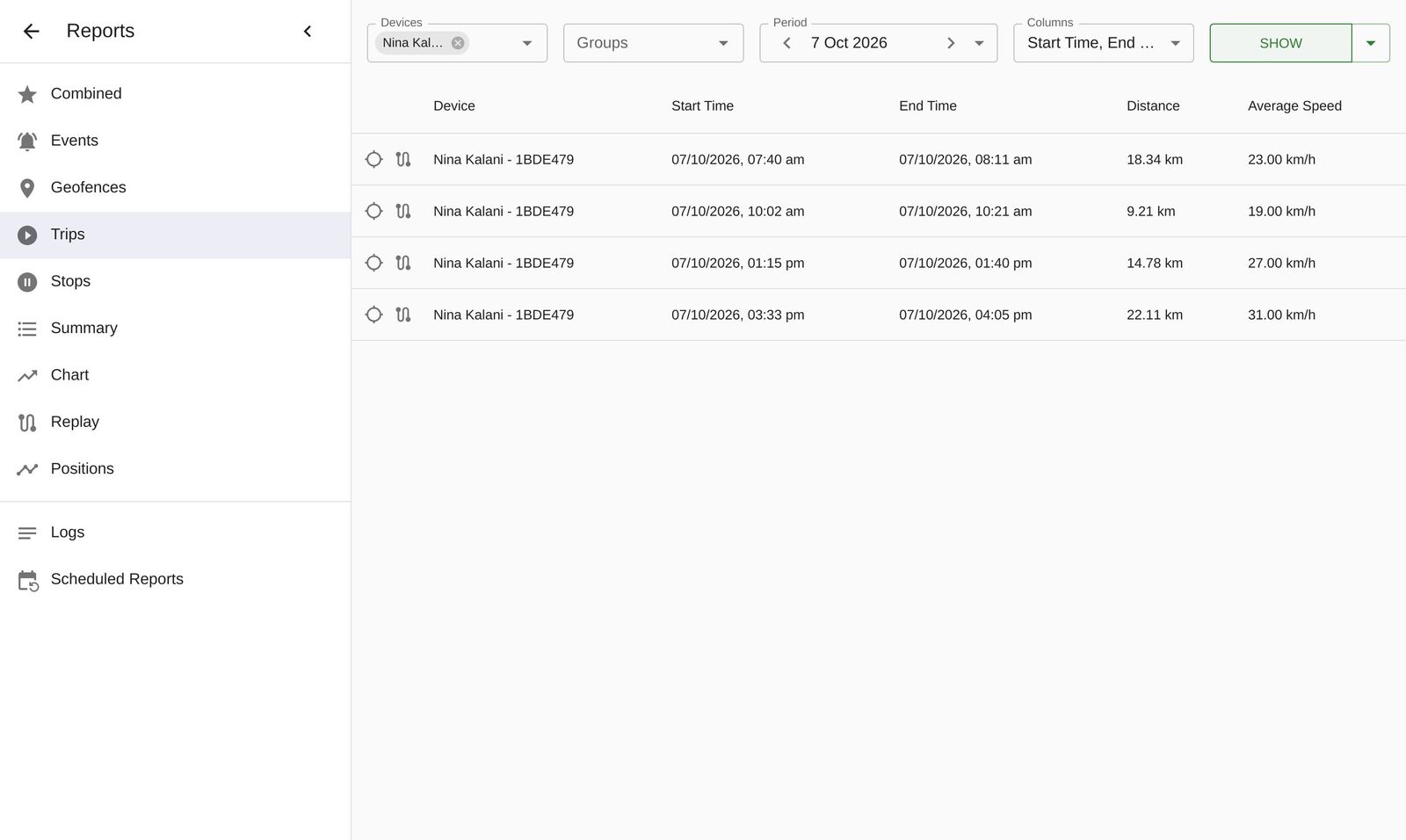Open the Stops report

175,281
